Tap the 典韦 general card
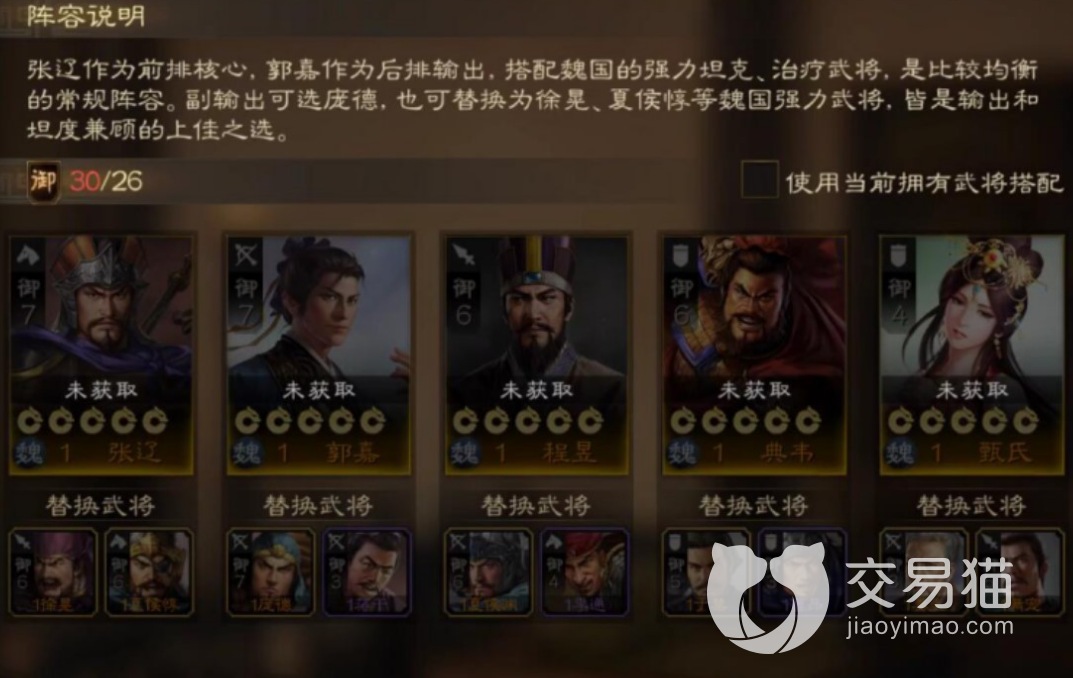This screenshot has height=678, width=1073. [x=755, y=354]
